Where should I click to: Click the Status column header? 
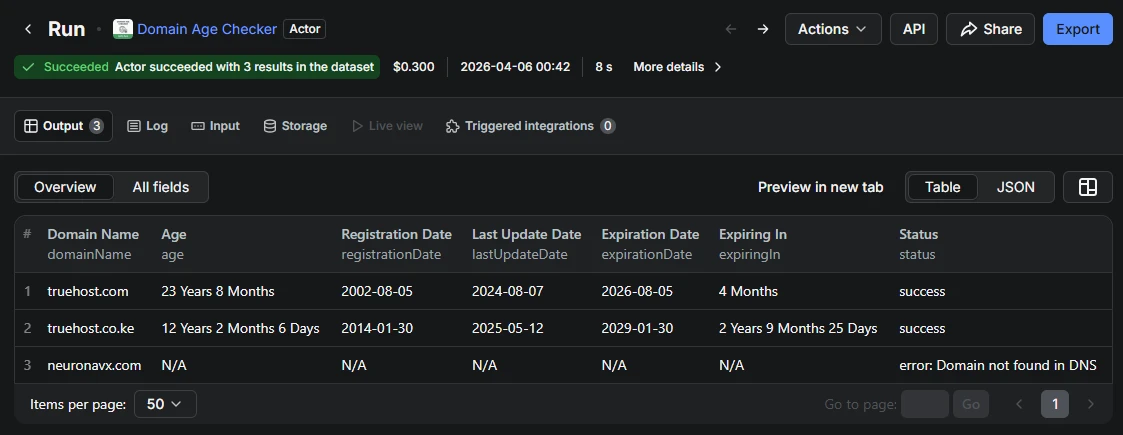919,234
